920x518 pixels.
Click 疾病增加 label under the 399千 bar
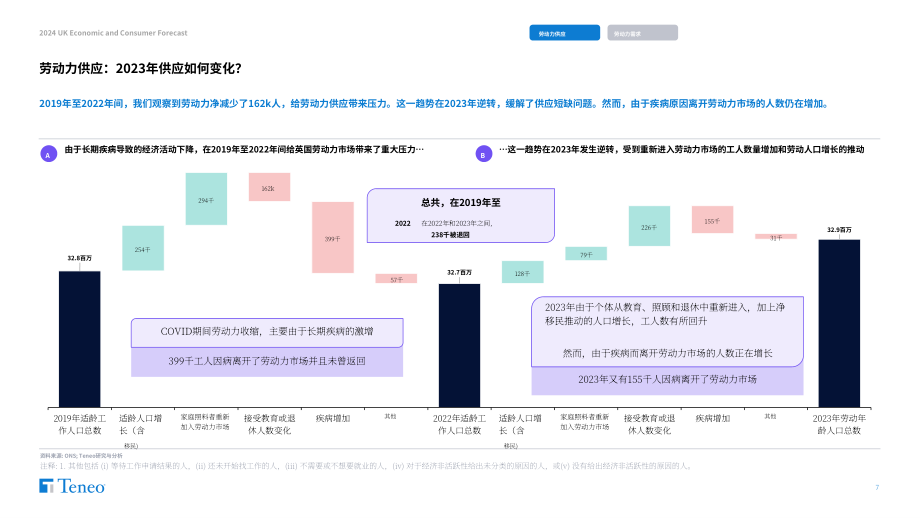pyautogui.click(x=333, y=418)
